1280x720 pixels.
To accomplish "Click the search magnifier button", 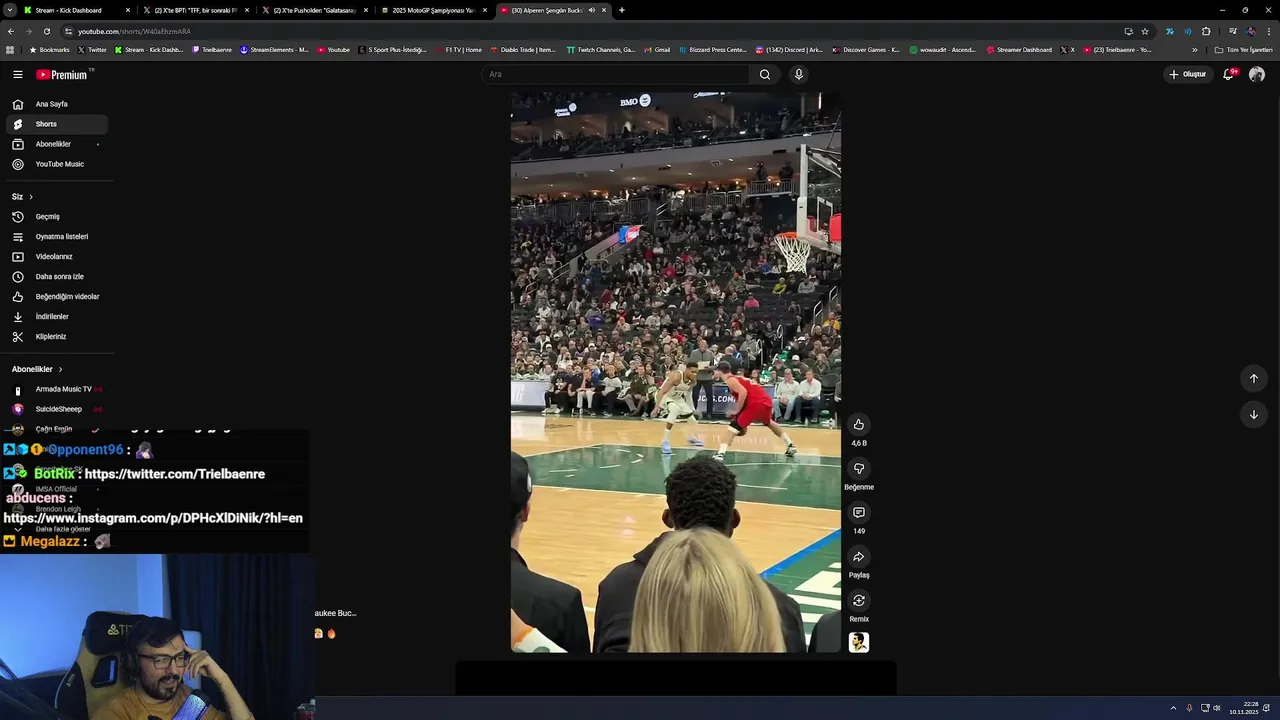I will coord(765,74).
